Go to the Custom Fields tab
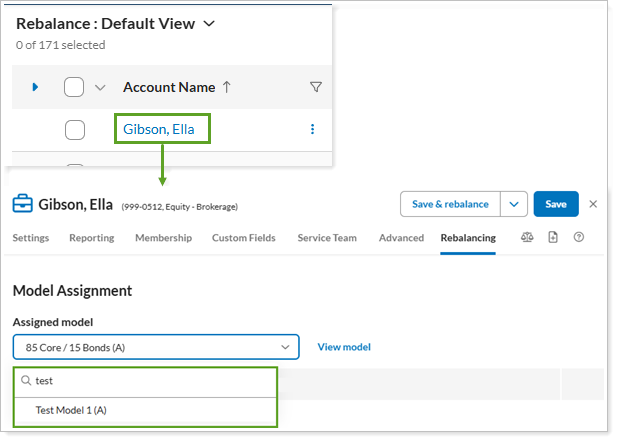Viewport: 617px width, 441px height. pyautogui.click(x=244, y=238)
